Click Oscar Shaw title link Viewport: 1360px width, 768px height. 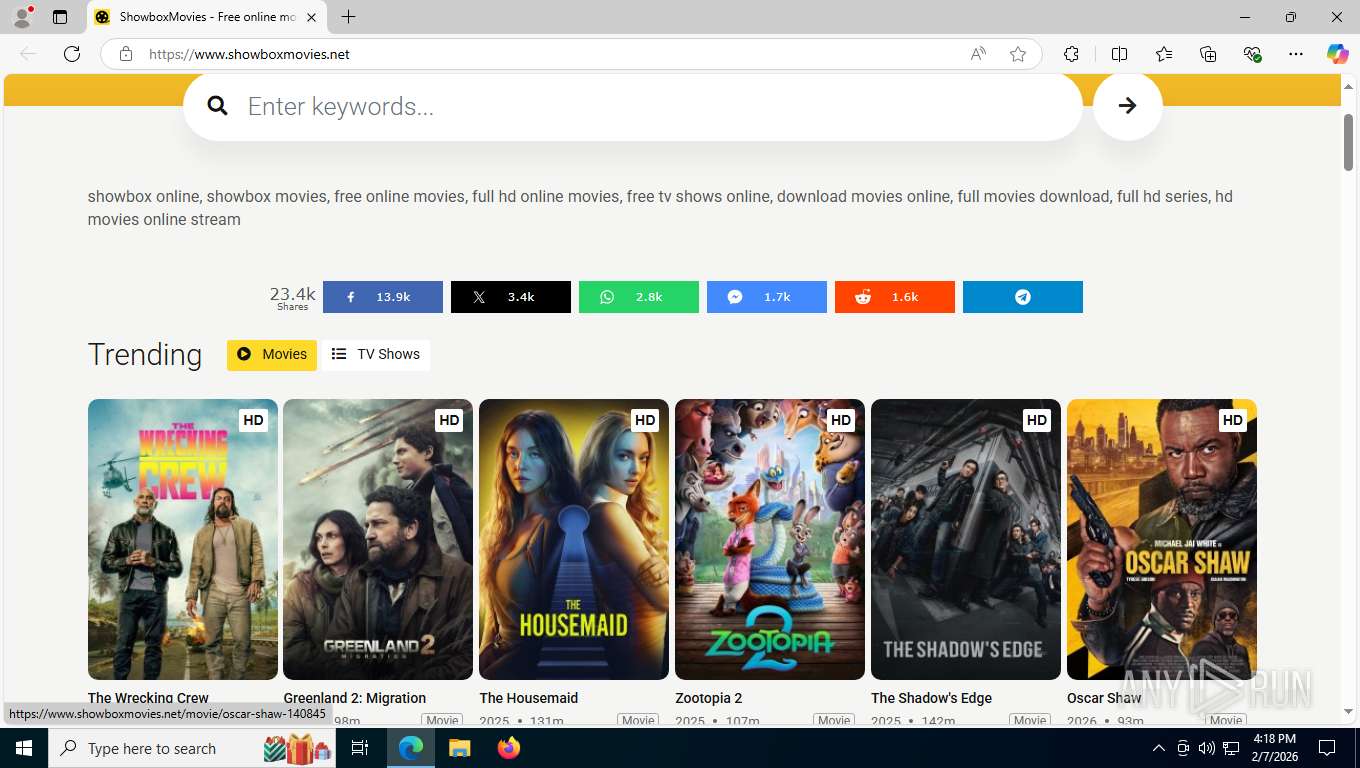click(x=1104, y=698)
